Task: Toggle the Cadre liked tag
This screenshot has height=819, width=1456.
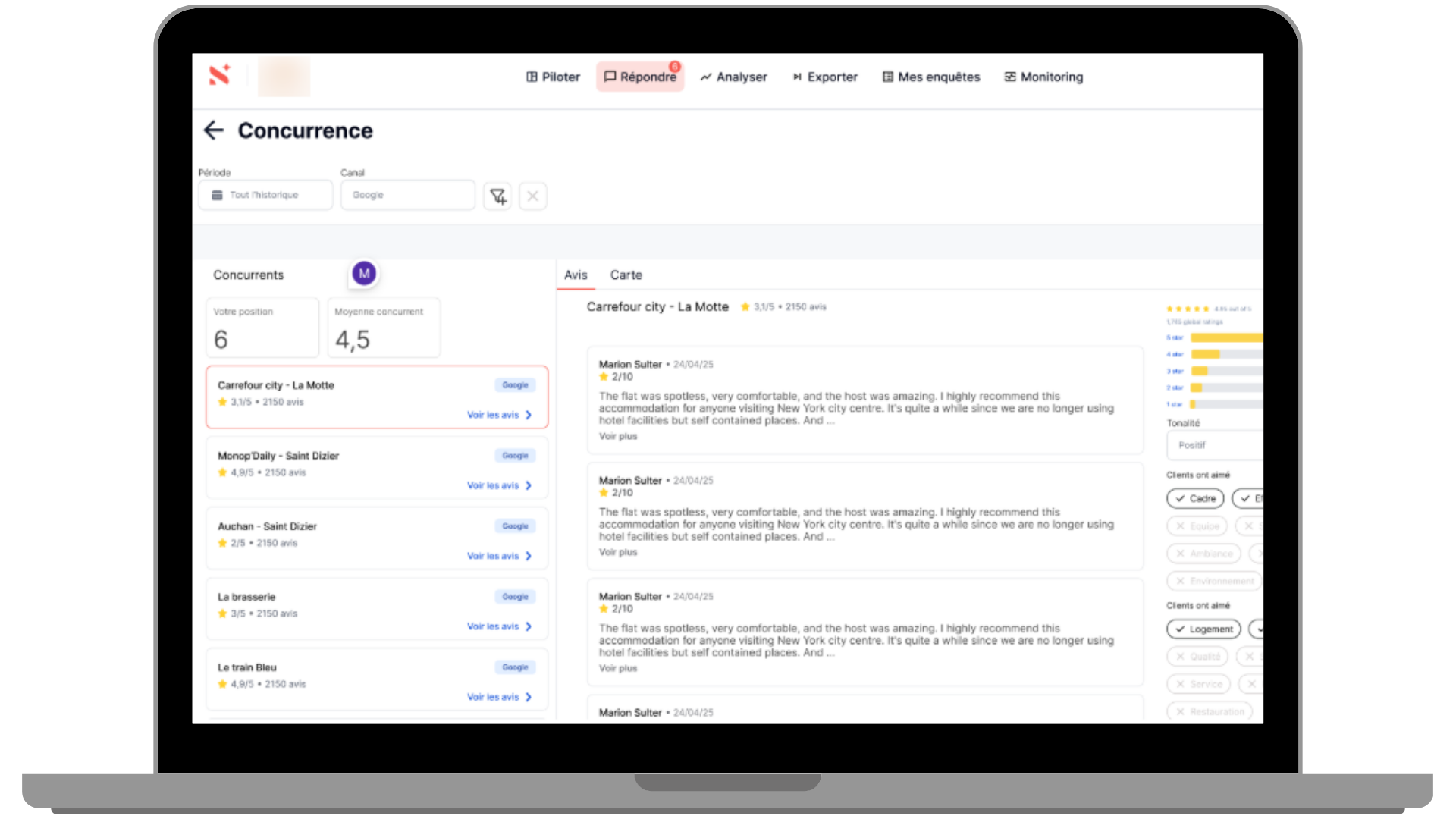Action: (1195, 498)
